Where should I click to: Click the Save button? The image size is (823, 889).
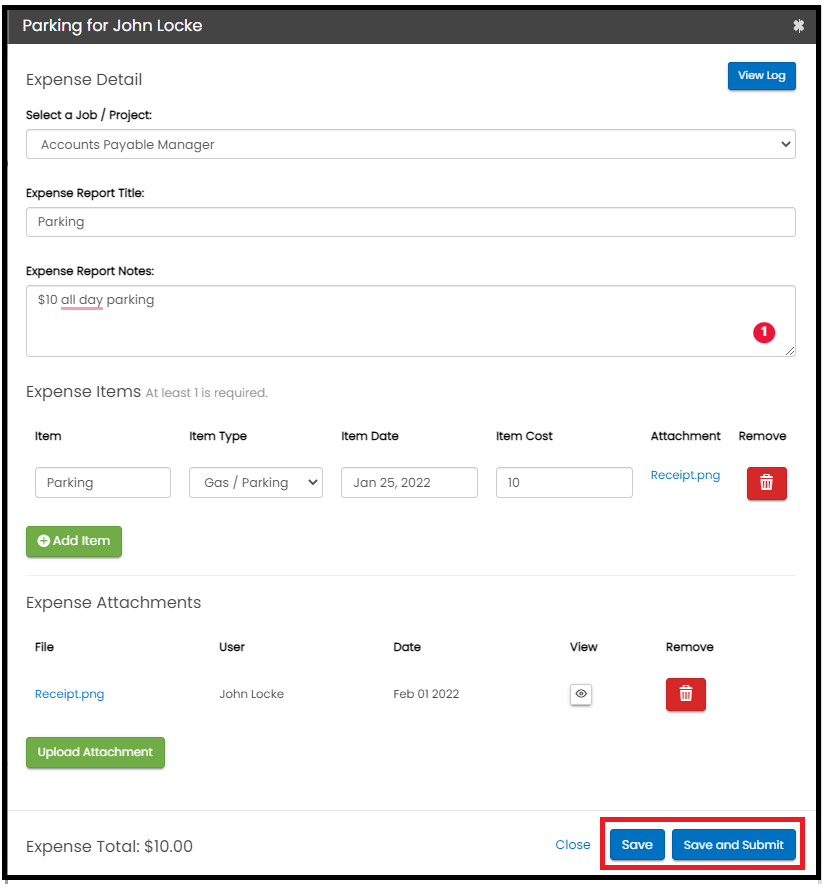click(637, 845)
